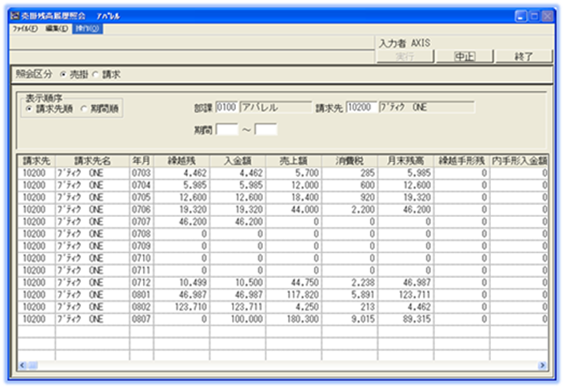Viewport: 564px width, 388px height.
Task: Click the 売上額 value 18,400
Action: [294, 197]
